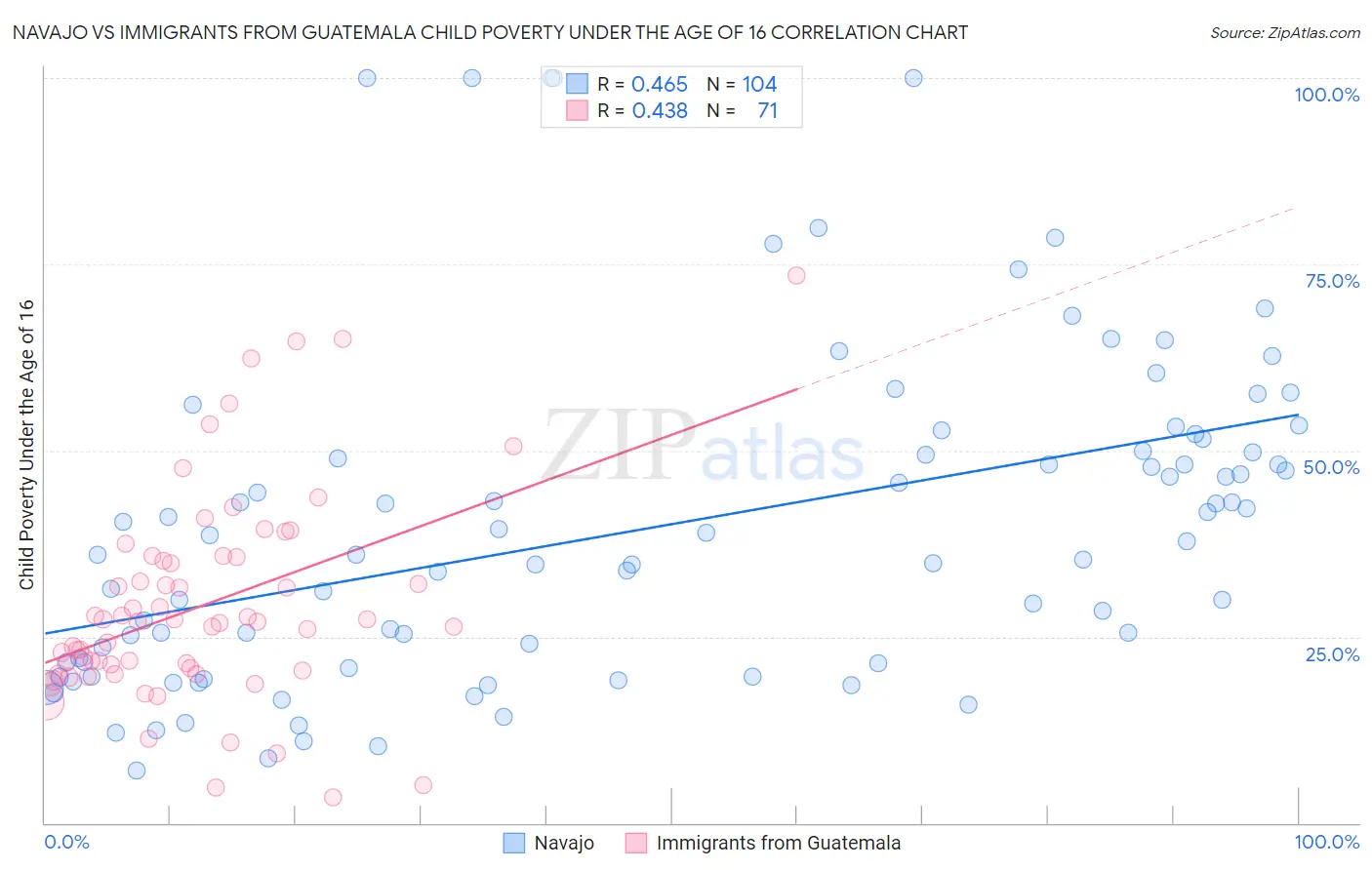Click the ZIPatlas watermark logo
Image resolution: width=1372 pixels, height=870 pixels.
click(x=703, y=447)
